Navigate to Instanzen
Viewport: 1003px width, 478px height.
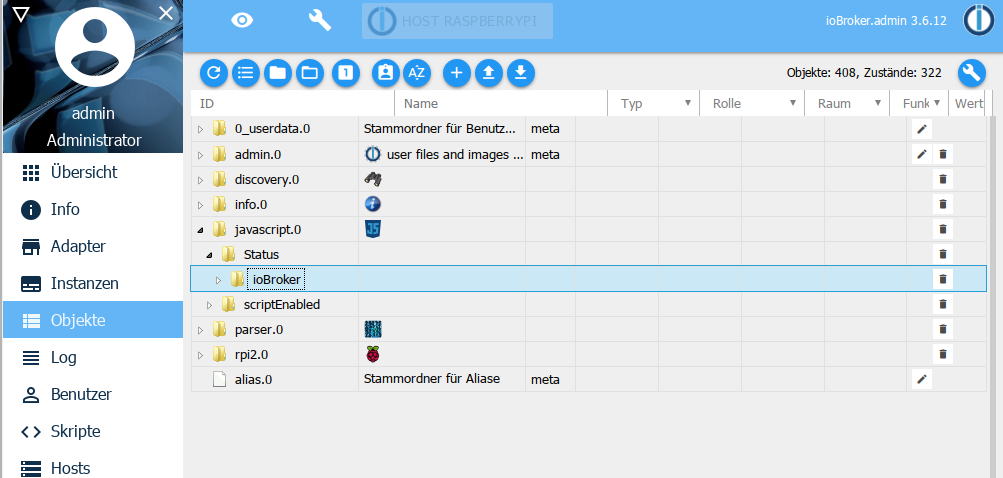tap(93, 283)
